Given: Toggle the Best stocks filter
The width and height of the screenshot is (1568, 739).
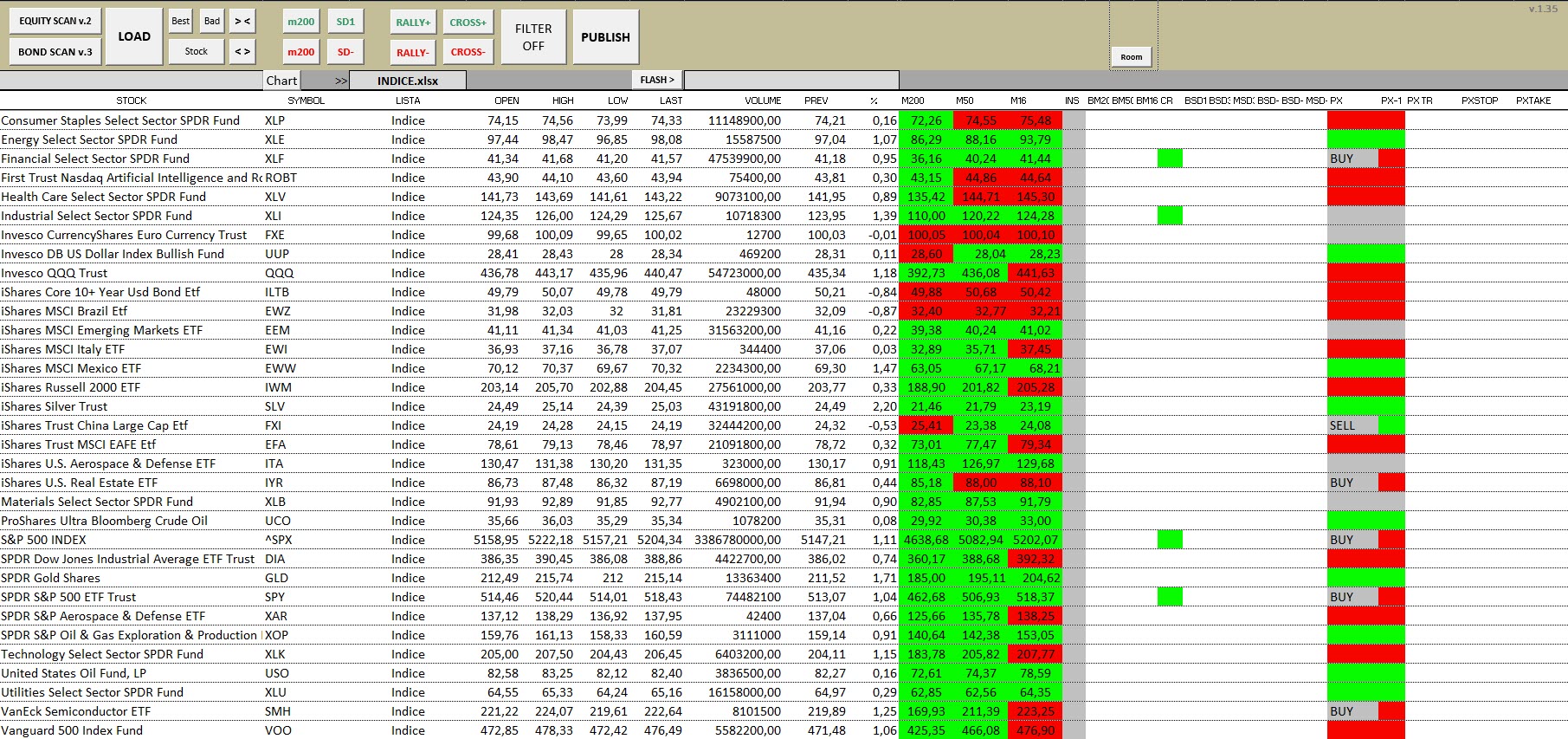Looking at the screenshot, I should pyautogui.click(x=180, y=22).
